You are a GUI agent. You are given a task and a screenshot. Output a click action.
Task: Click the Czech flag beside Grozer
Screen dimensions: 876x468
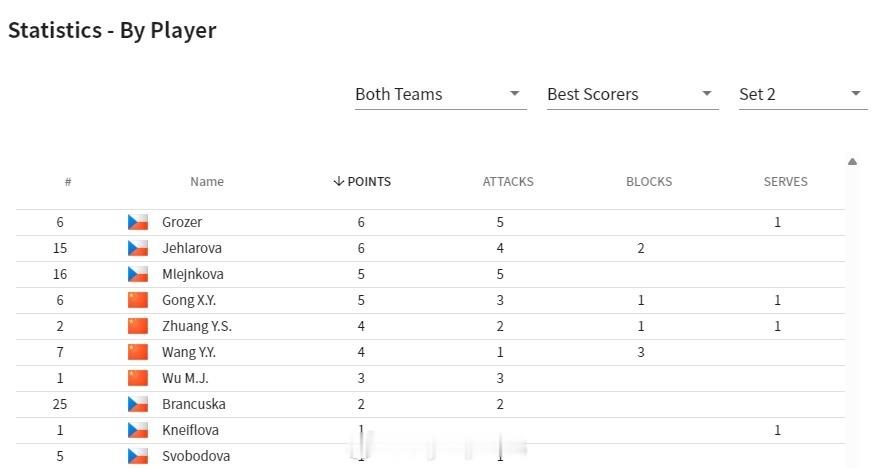click(x=138, y=222)
